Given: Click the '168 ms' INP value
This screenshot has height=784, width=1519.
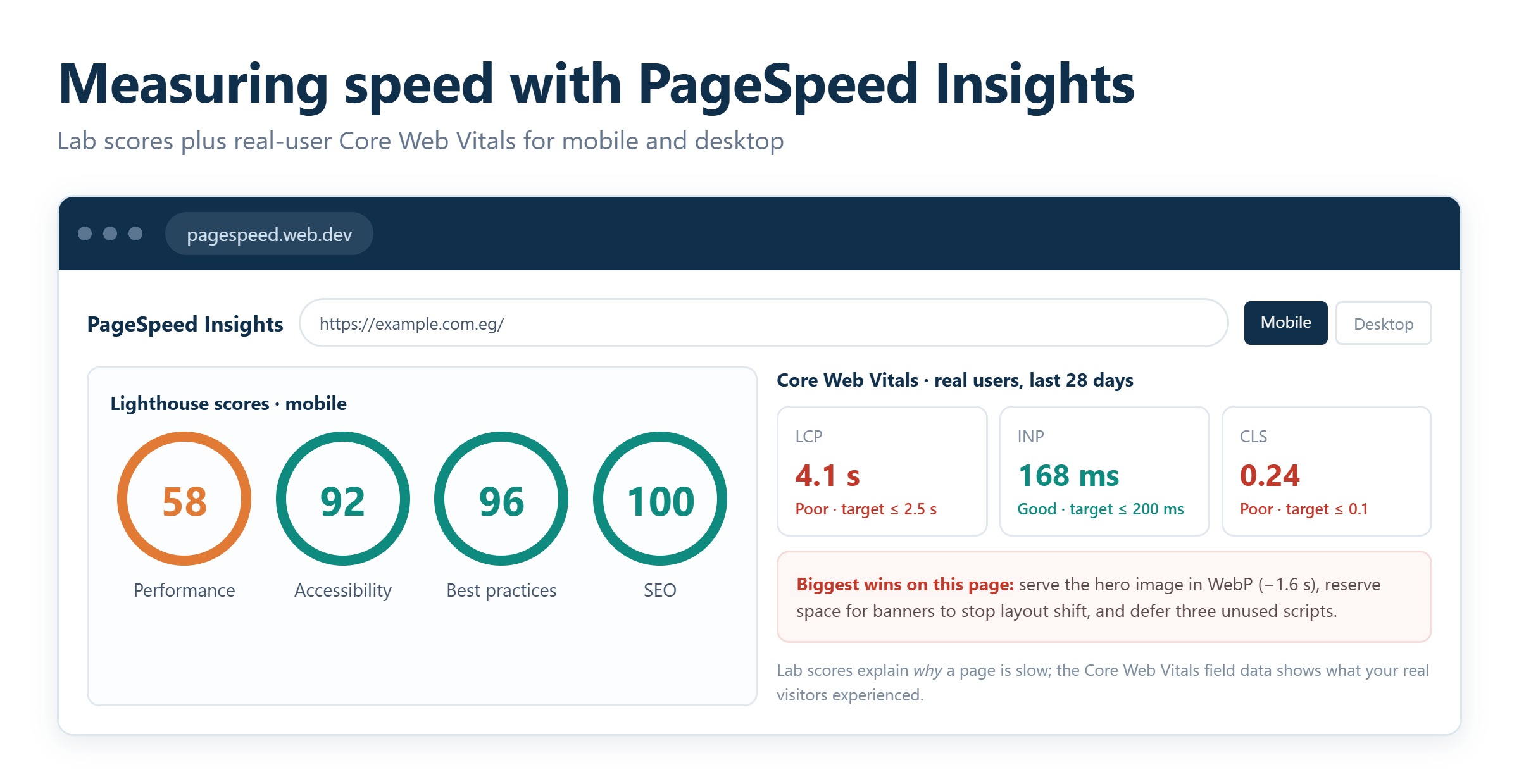Looking at the screenshot, I should (1068, 476).
